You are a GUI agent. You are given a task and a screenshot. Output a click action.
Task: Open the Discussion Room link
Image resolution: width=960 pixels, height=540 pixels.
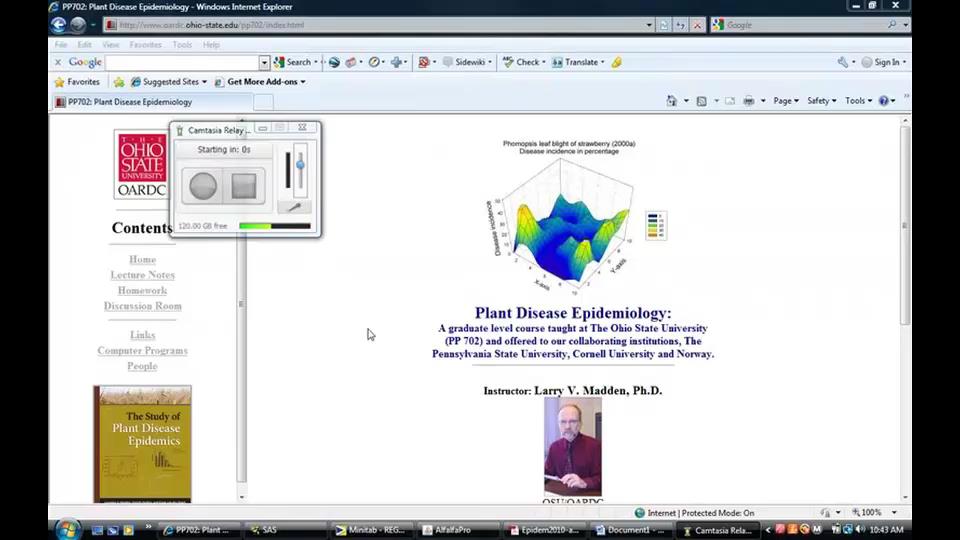143,306
